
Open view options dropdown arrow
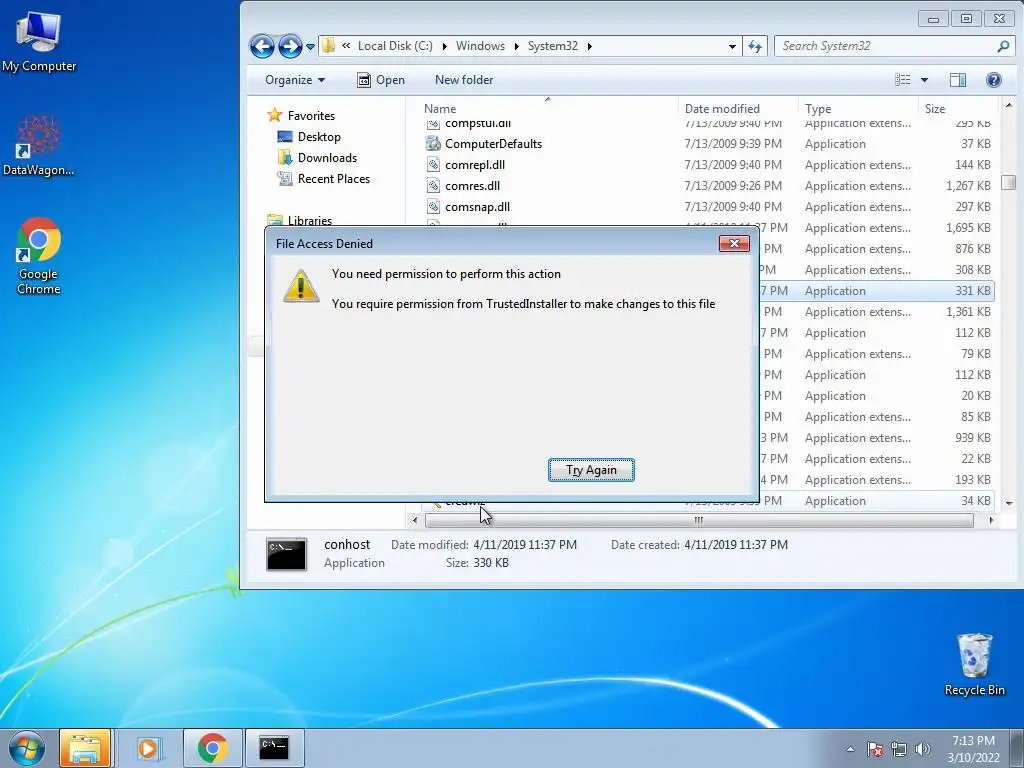tap(924, 80)
